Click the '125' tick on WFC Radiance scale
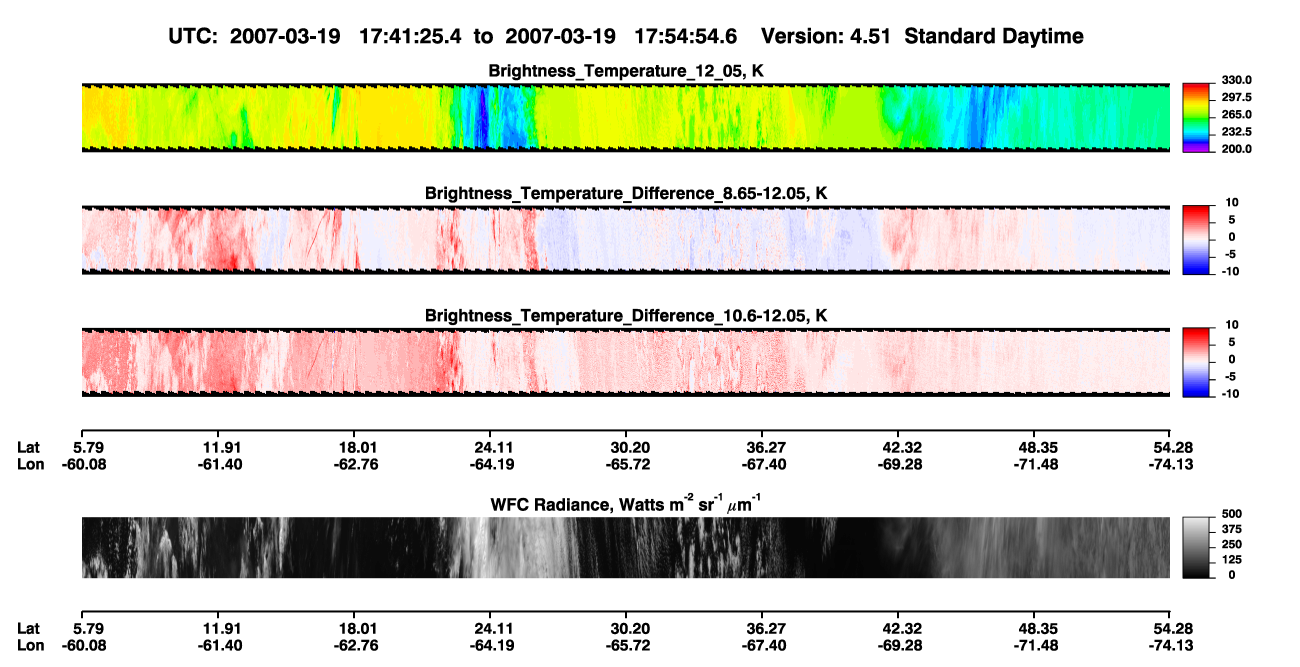Screen dimensions: 1300x667 coord(1233,559)
